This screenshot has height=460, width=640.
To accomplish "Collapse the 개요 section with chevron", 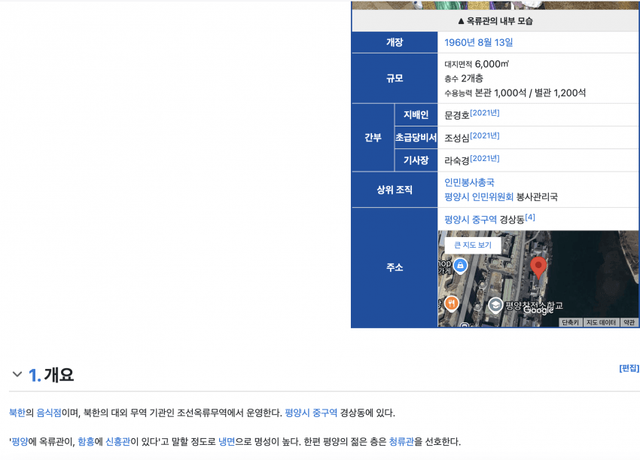I will [x=16, y=375].
